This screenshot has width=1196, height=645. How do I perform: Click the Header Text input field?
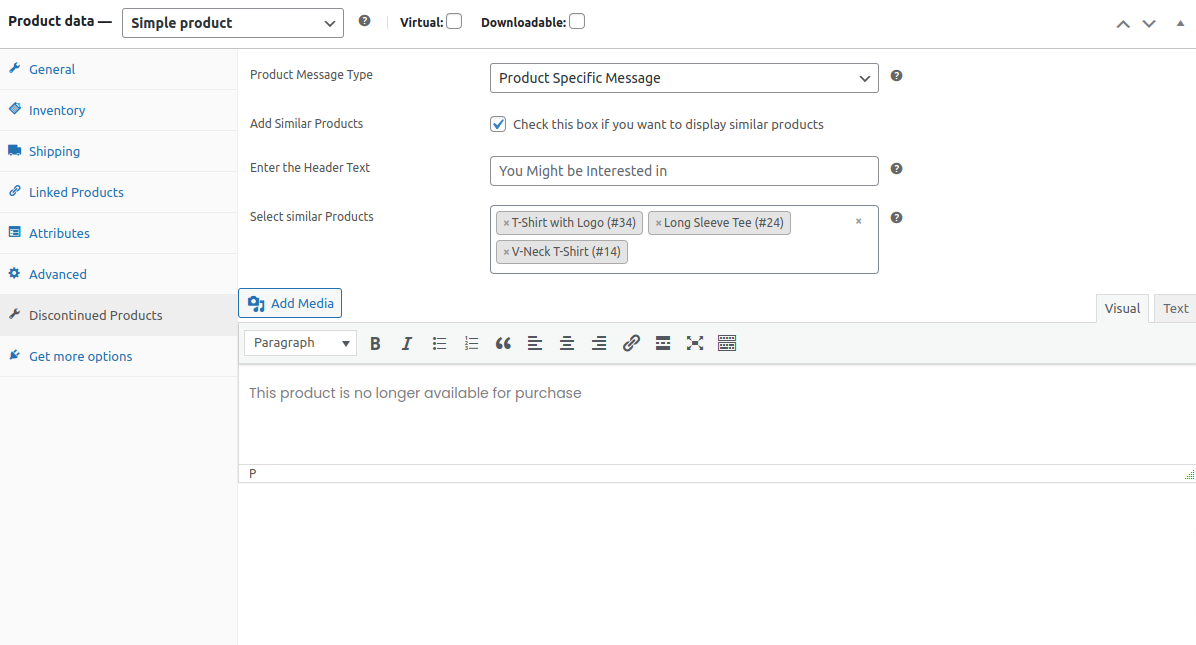[684, 171]
